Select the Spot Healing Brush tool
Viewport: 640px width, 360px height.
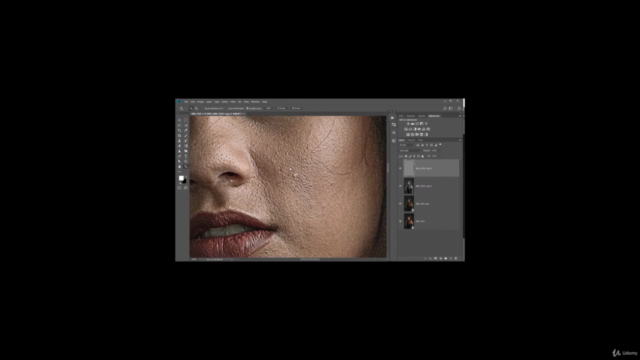point(180,136)
